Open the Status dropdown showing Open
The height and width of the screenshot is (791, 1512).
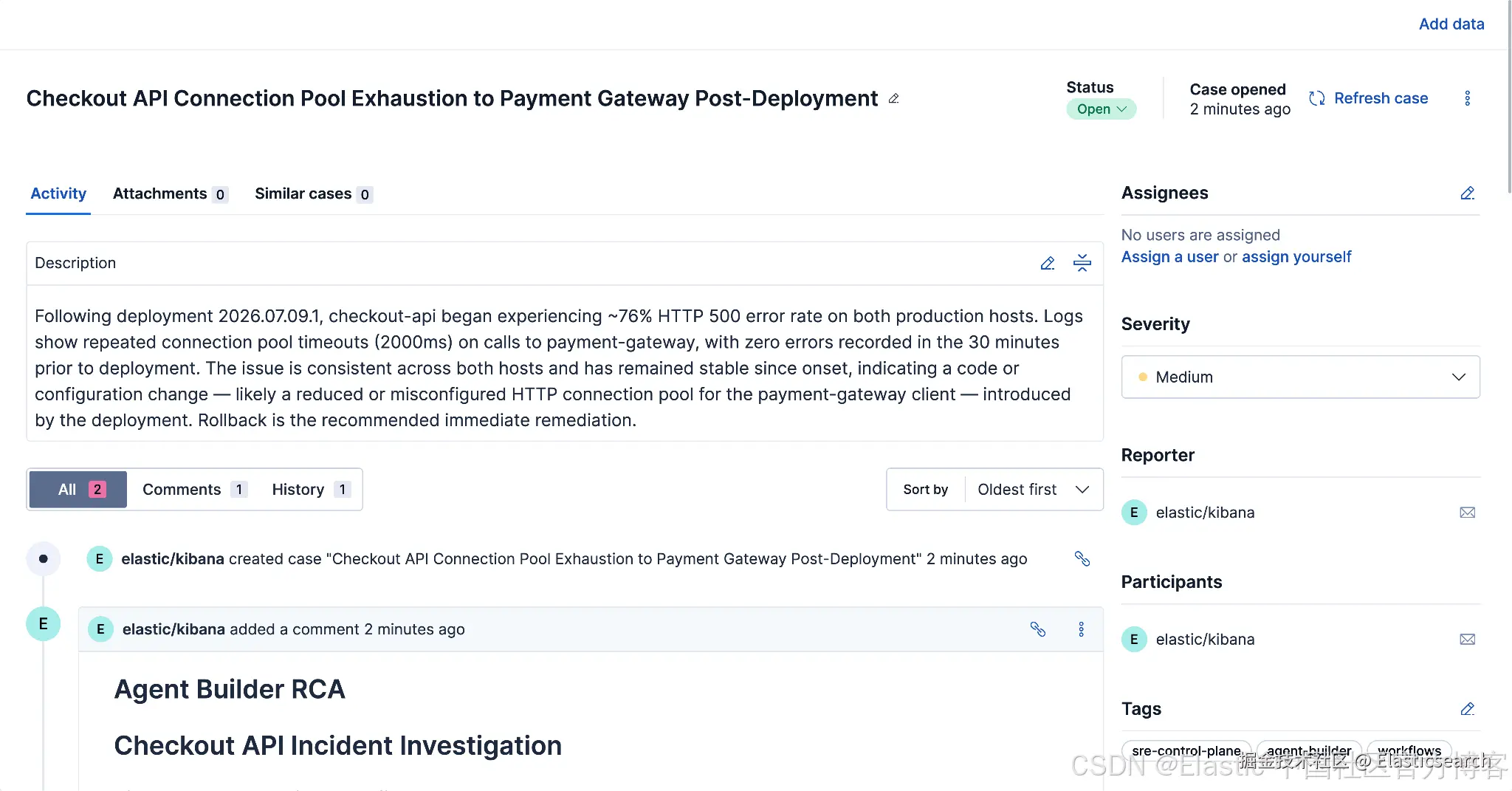coord(1101,109)
